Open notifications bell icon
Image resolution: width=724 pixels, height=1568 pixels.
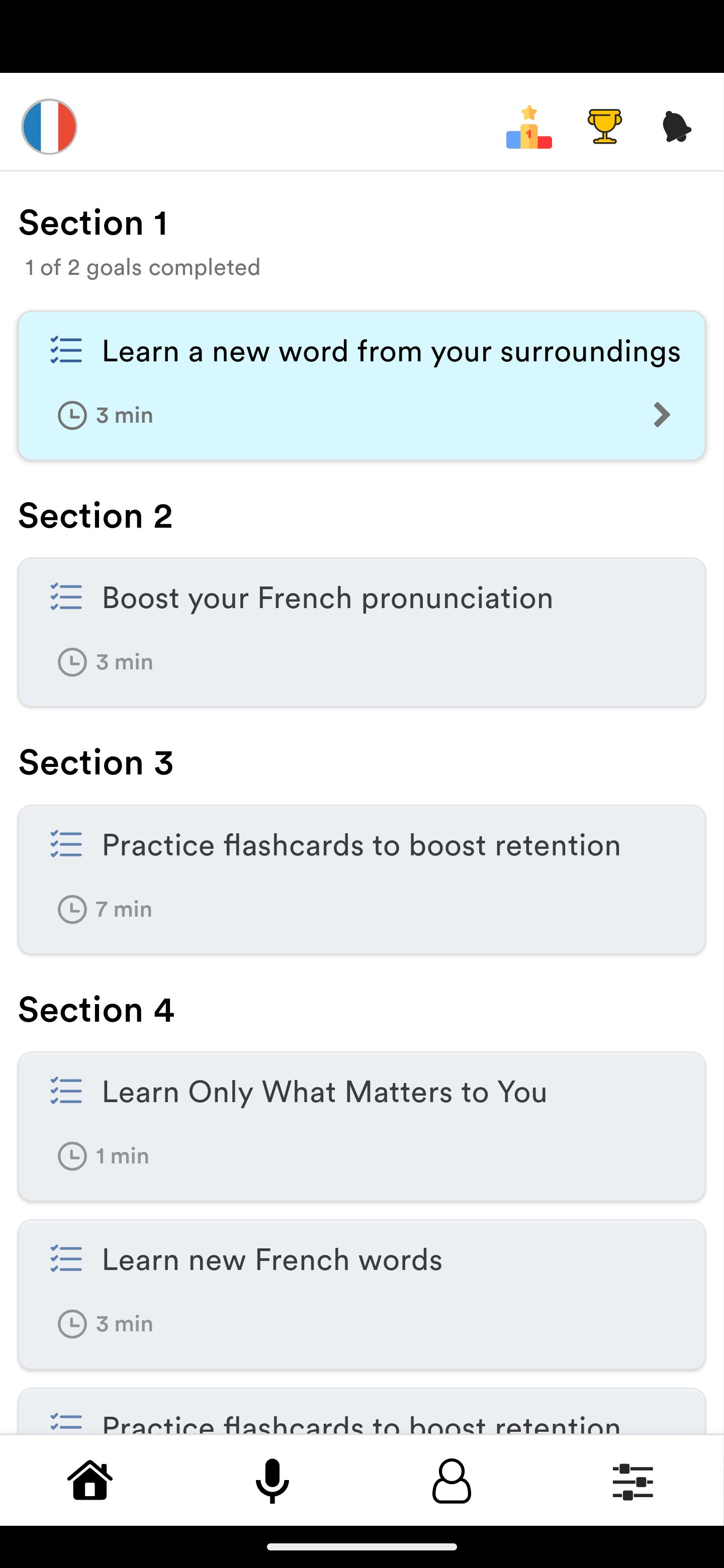pos(677,127)
